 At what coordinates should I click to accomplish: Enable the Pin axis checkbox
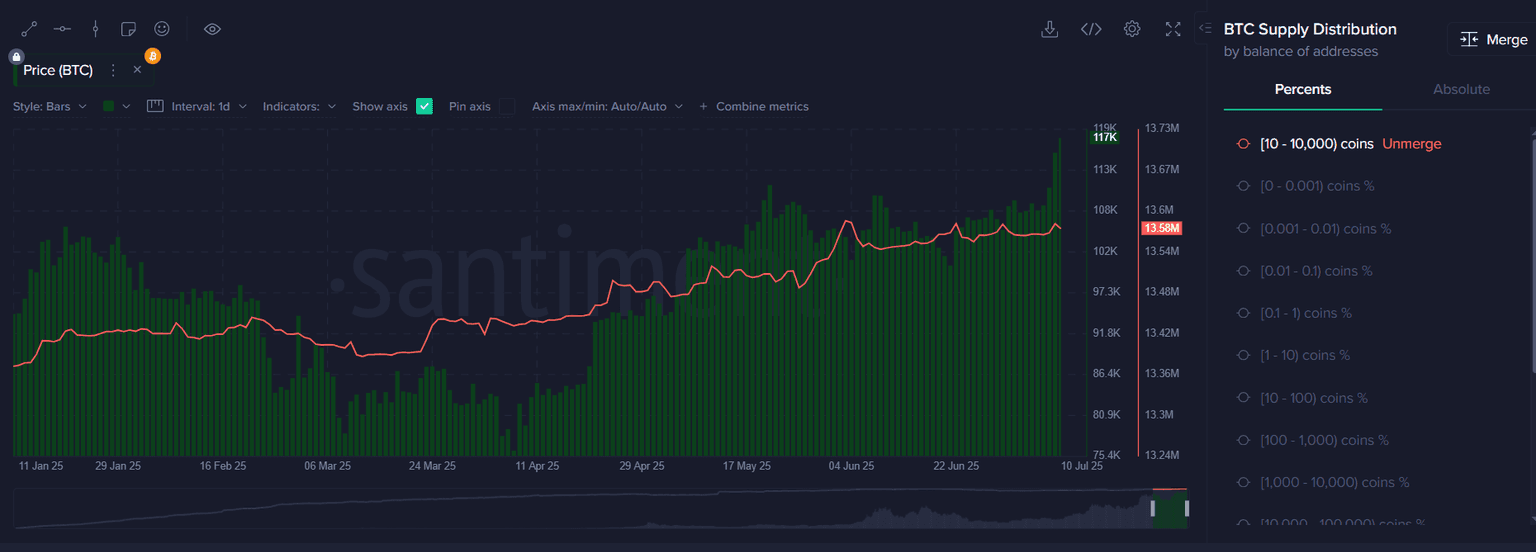(x=508, y=106)
